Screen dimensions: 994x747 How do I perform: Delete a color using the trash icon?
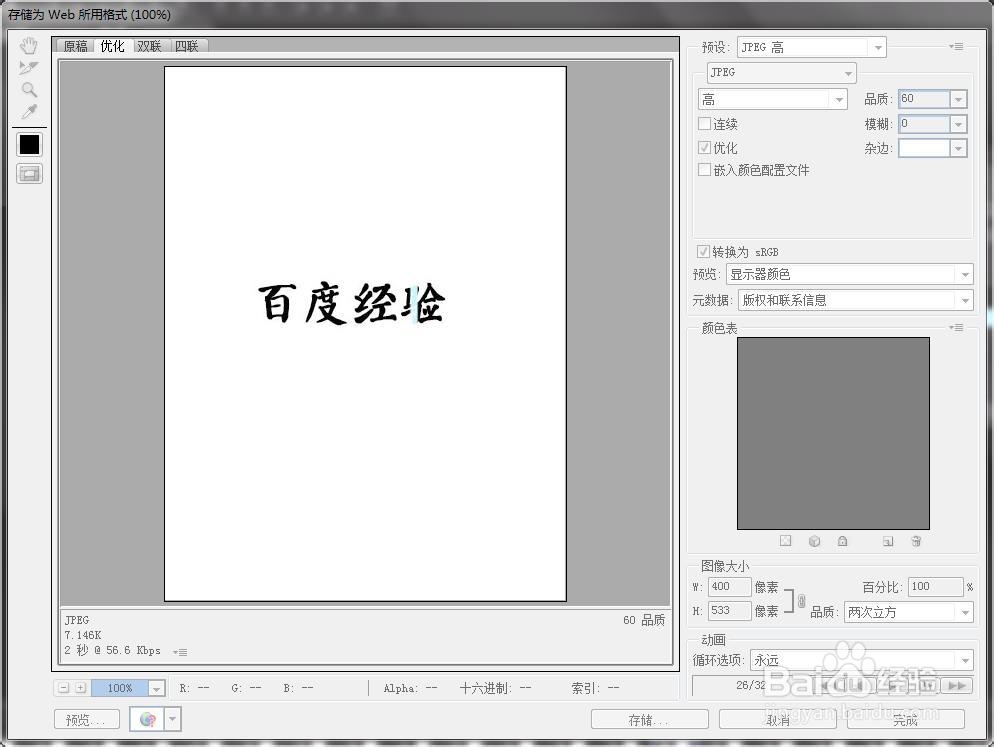(915, 540)
